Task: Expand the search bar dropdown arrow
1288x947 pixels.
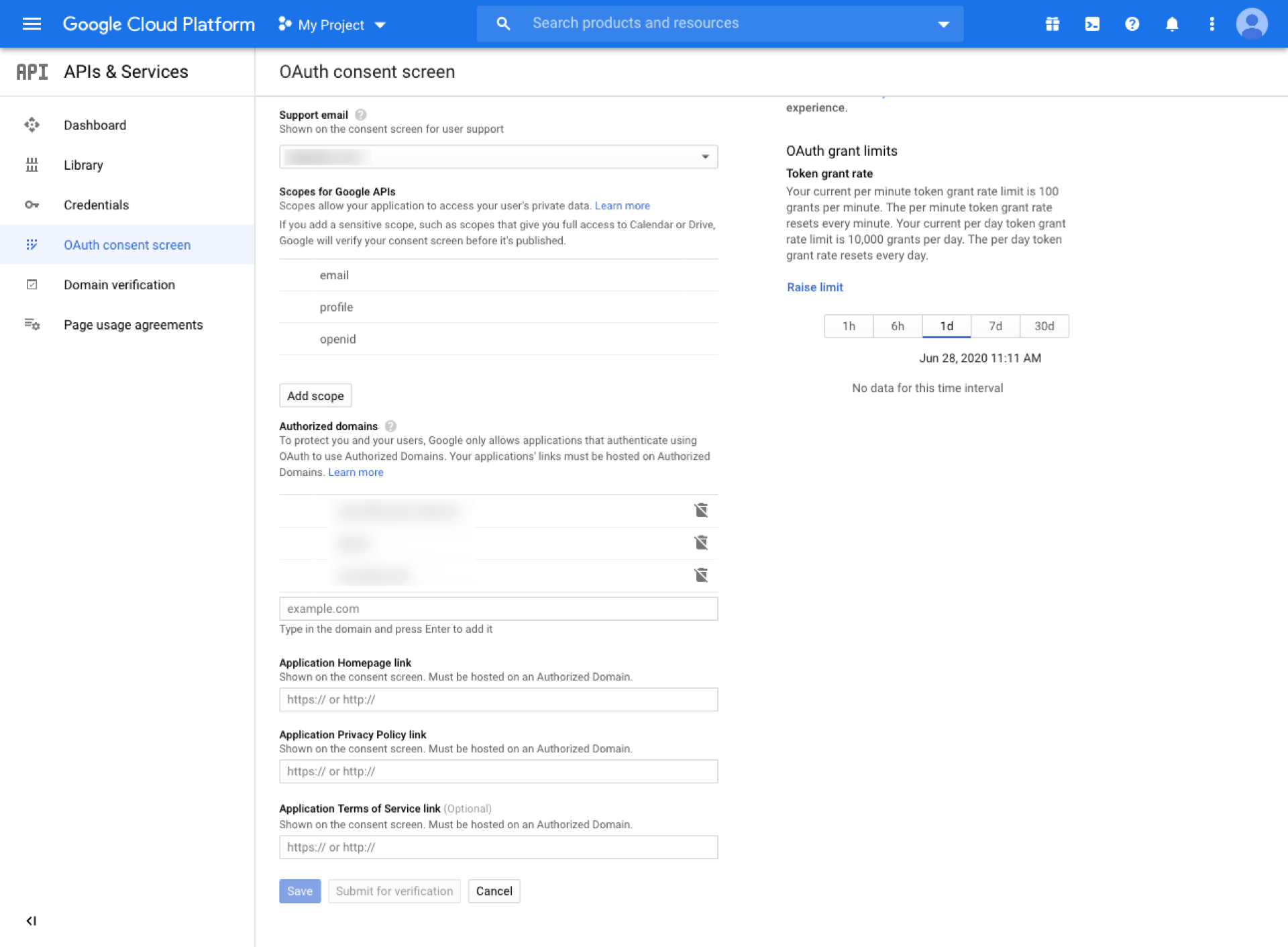Action: click(x=943, y=24)
